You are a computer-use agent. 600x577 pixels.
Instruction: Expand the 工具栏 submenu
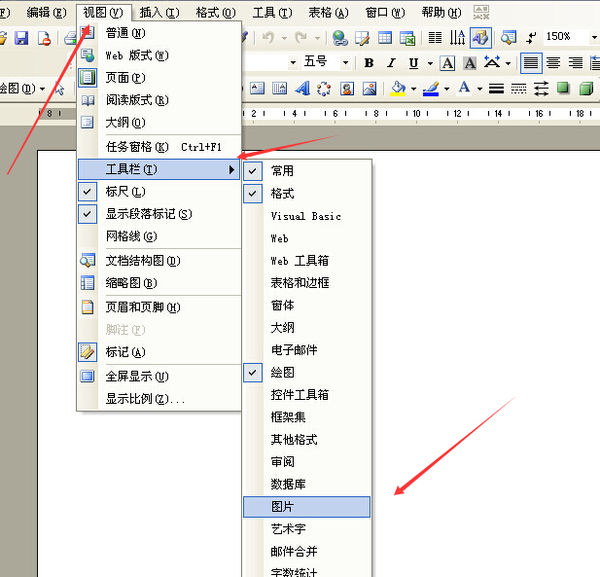pos(159,170)
